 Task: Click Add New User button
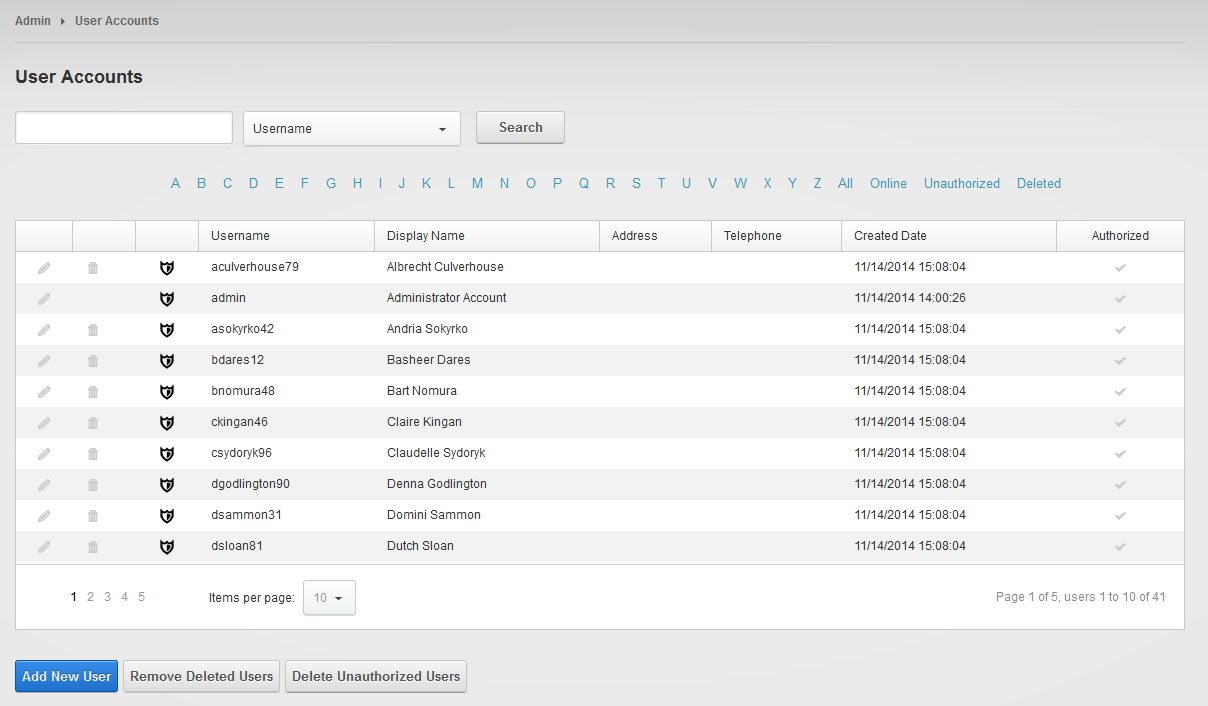click(67, 676)
